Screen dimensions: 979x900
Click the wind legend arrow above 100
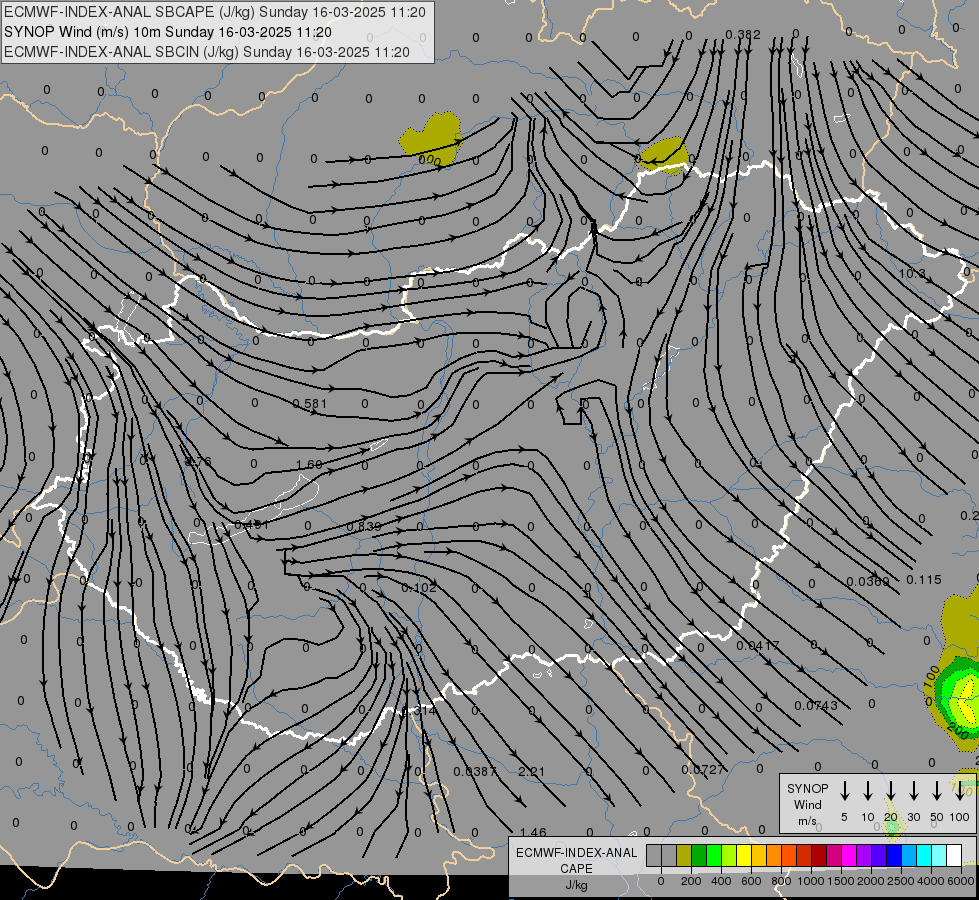pyautogui.click(x=960, y=790)
